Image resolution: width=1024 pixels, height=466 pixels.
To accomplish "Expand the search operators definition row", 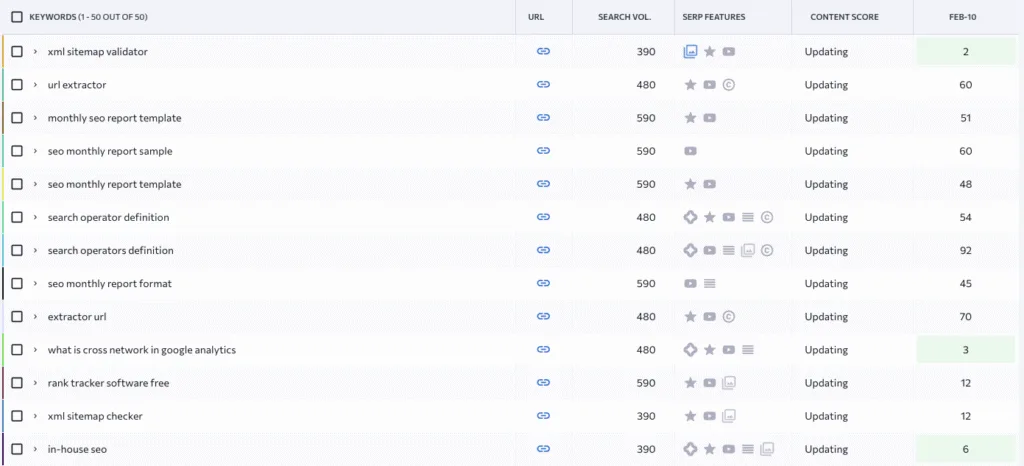I will point(35,251).
